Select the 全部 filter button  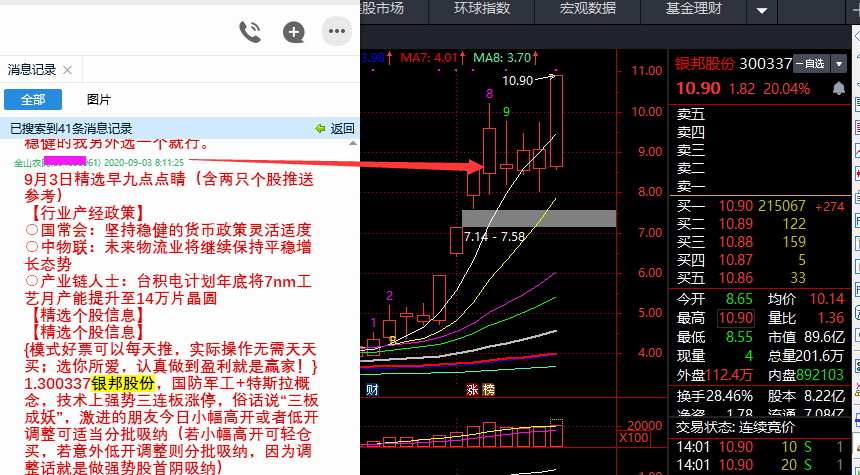coord(33,100)
